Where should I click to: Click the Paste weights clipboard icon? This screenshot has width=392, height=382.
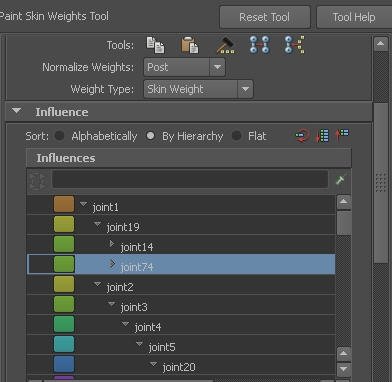click(x=190, y=45)
